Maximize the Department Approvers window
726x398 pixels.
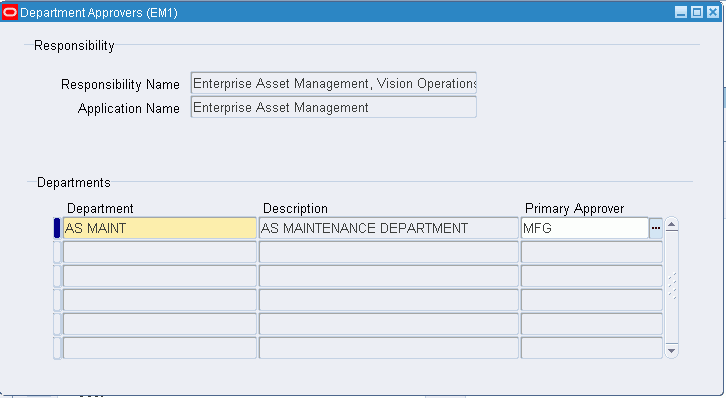click(x=696, y=12)
